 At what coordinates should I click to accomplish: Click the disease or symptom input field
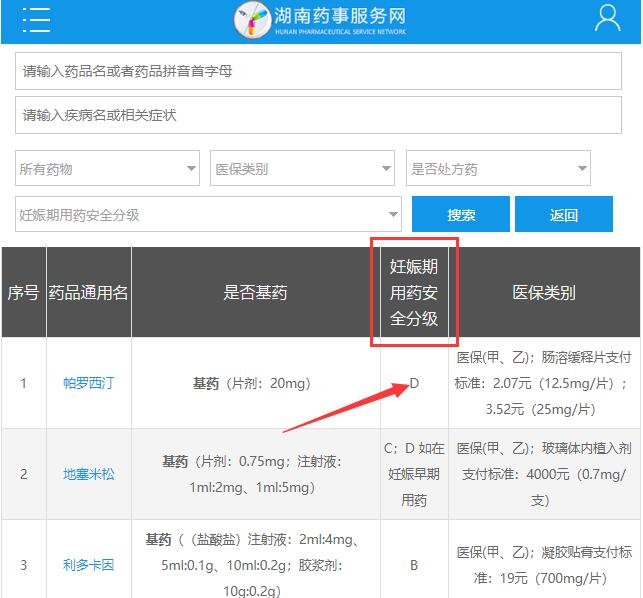point(320,115)
